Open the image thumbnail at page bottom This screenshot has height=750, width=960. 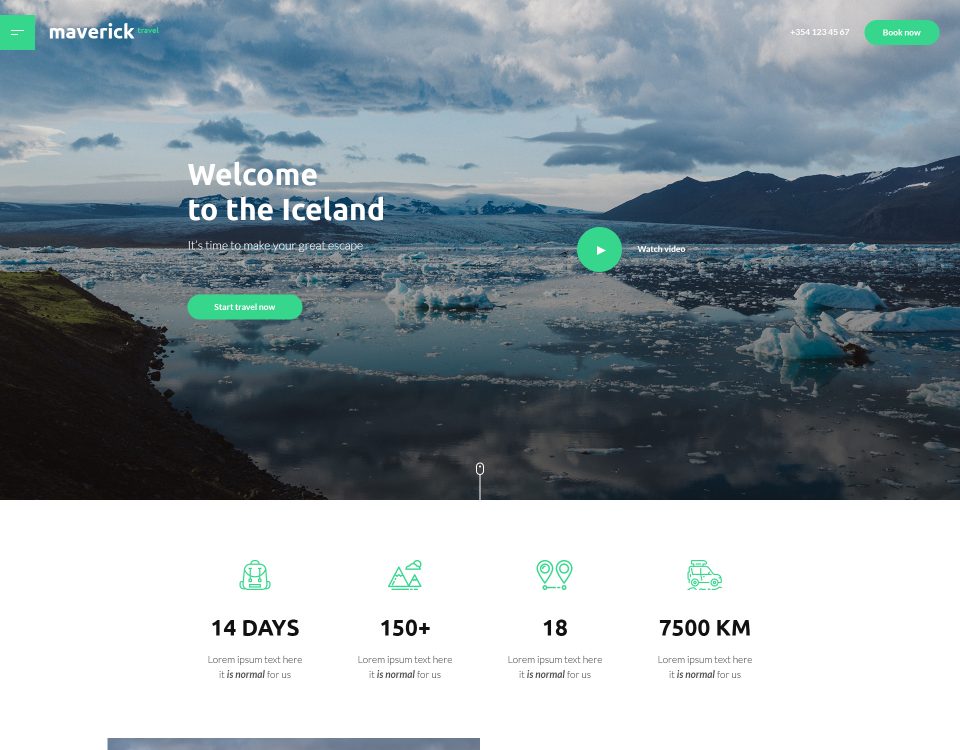point(293,744)
